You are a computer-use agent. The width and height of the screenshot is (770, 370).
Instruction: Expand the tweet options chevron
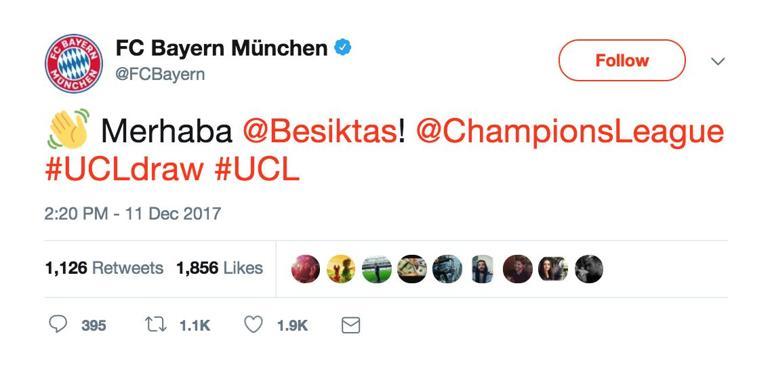point(718,61)
